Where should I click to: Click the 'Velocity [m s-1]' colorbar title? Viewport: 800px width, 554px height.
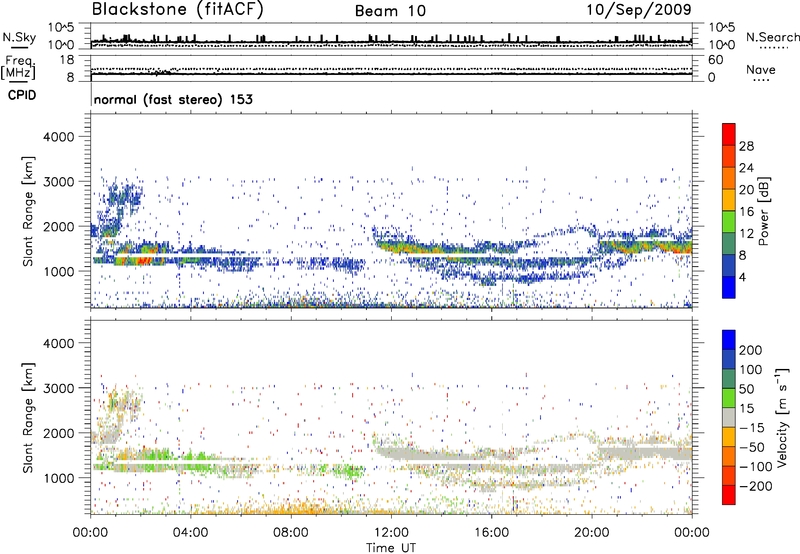[782, 417]
